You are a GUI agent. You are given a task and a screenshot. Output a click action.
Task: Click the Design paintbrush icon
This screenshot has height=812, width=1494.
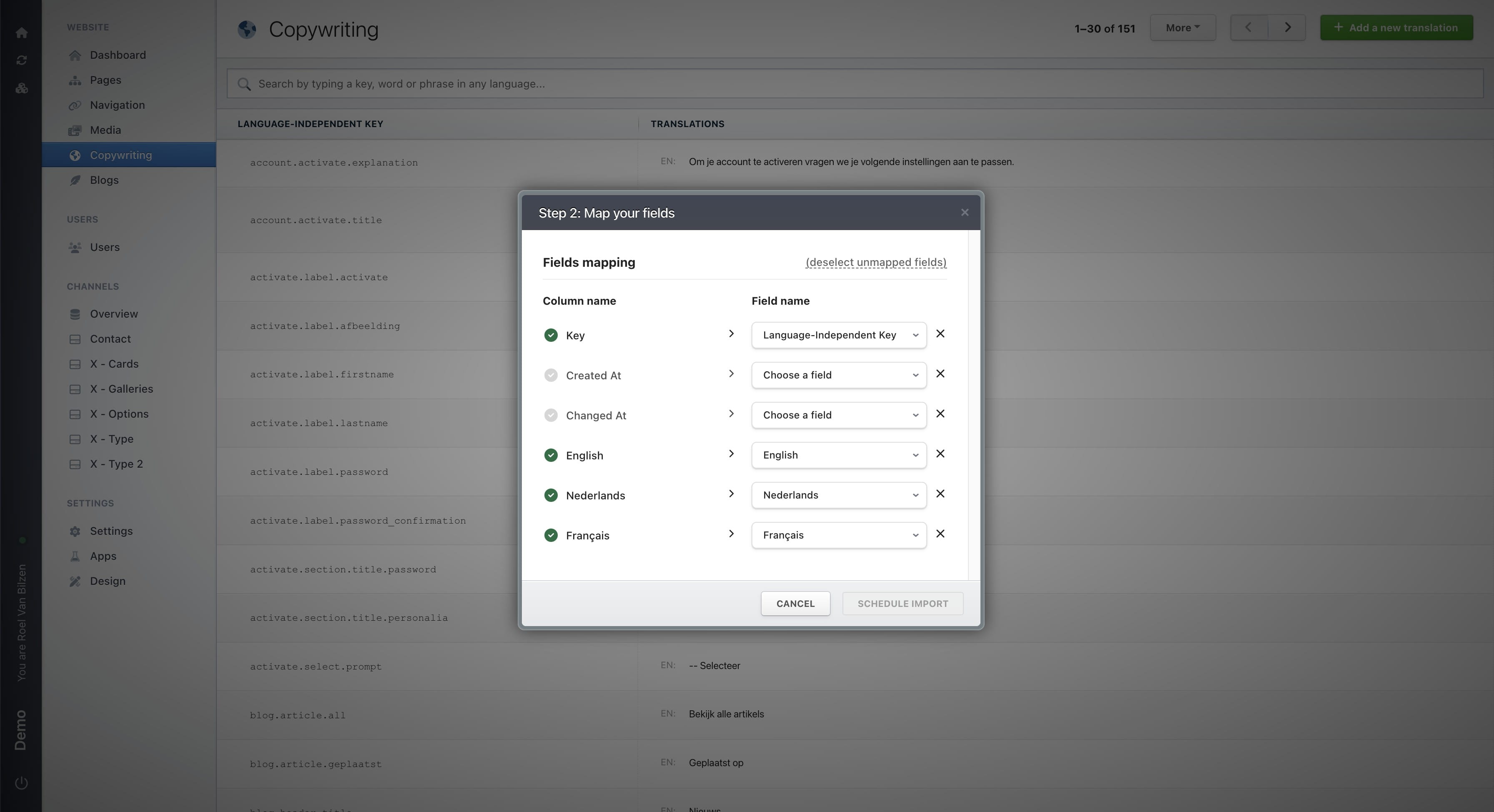[75, 581]
